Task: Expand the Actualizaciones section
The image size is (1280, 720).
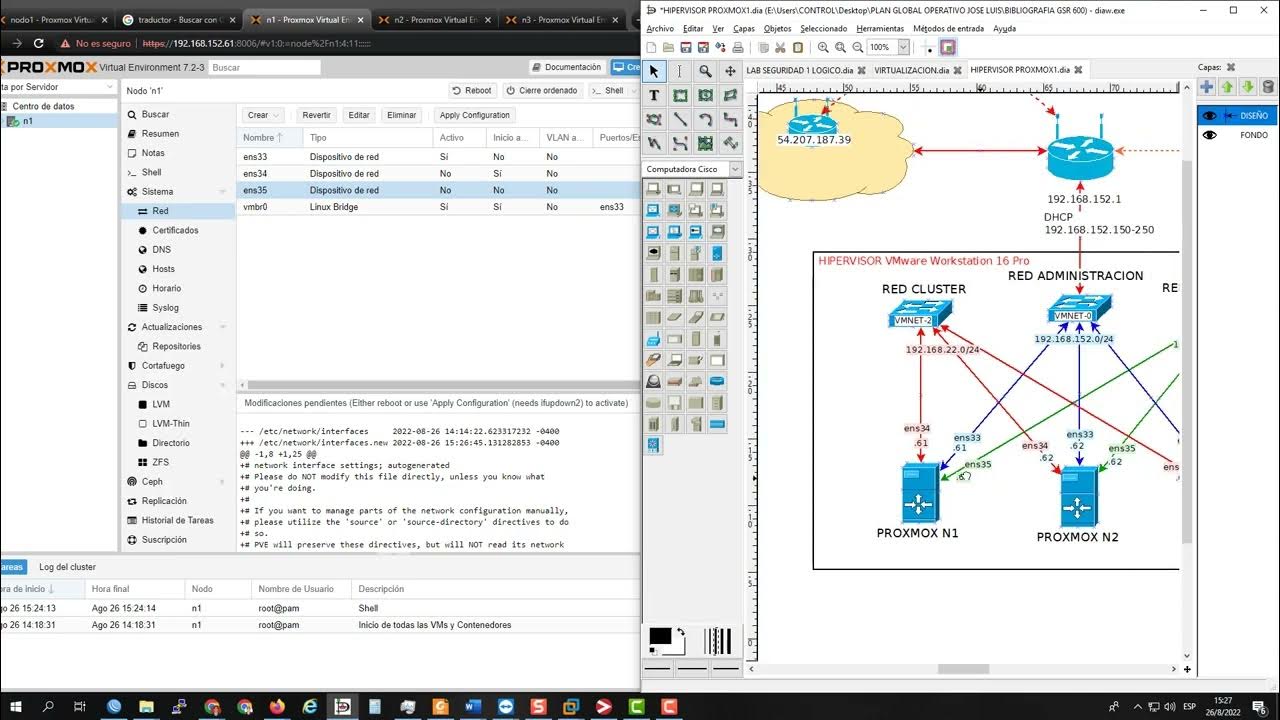Action: click(x=223, y=327)
